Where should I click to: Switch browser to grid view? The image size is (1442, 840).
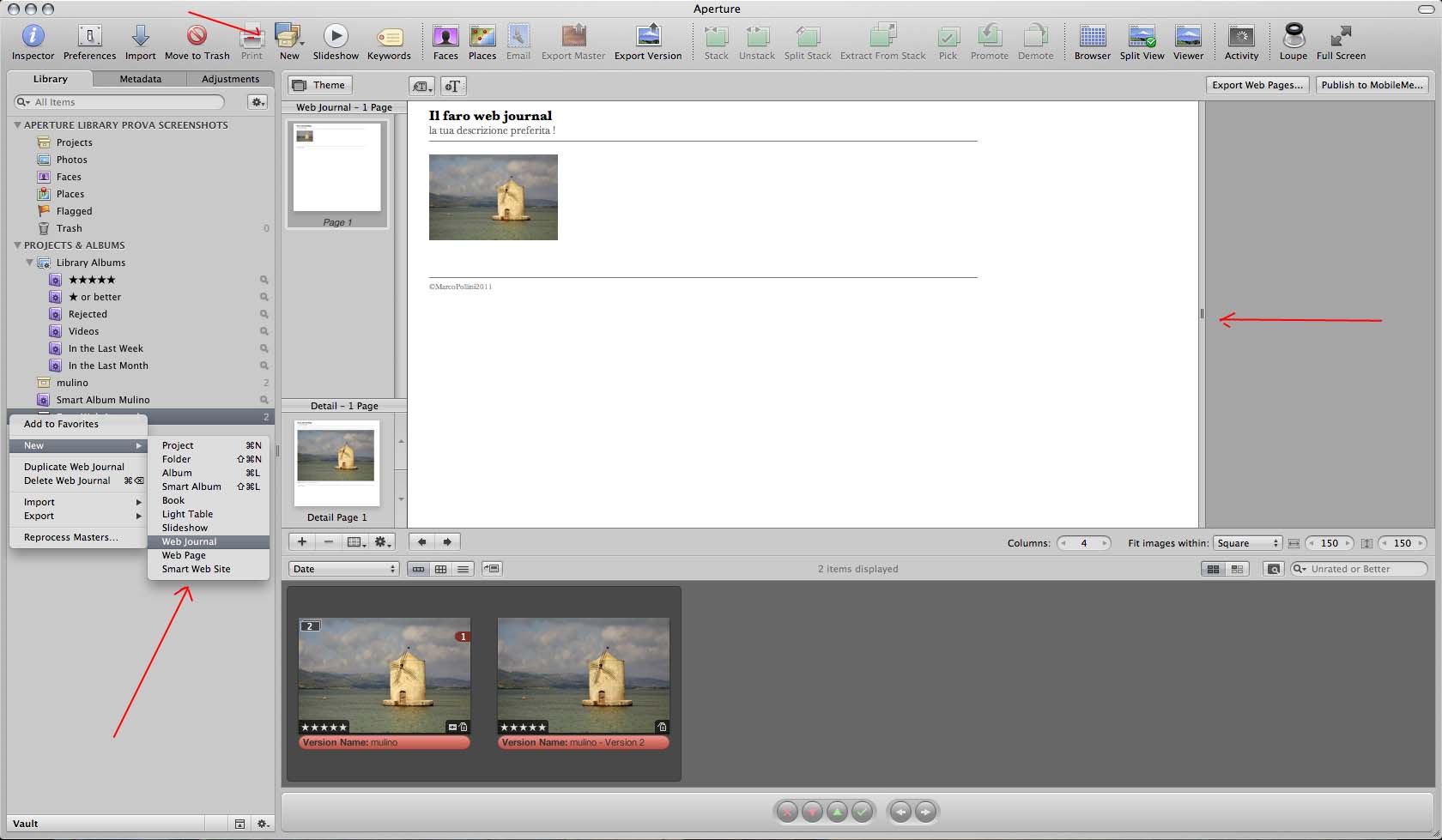coord(440,569)
